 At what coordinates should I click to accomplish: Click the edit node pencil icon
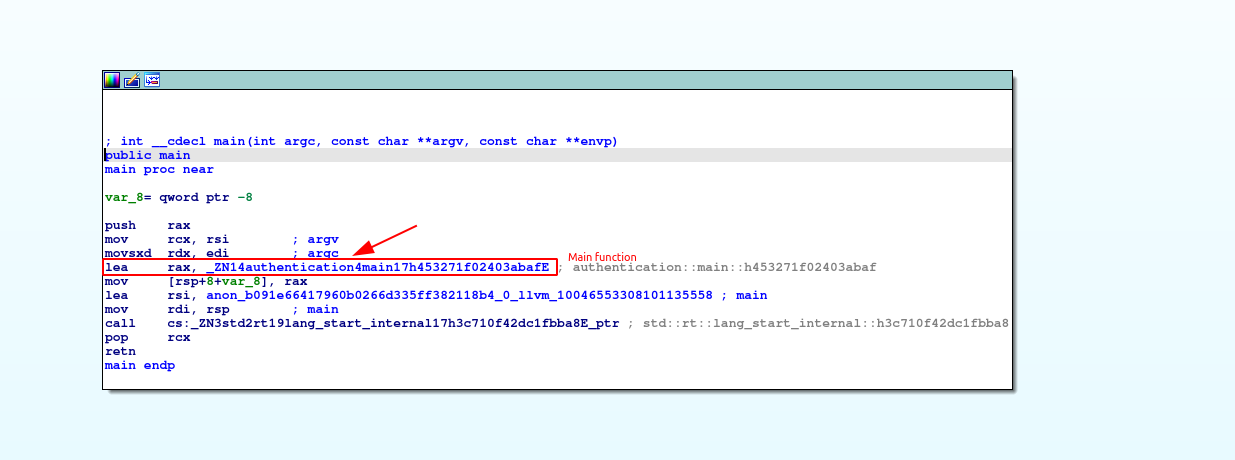click(x=131, y=80)
